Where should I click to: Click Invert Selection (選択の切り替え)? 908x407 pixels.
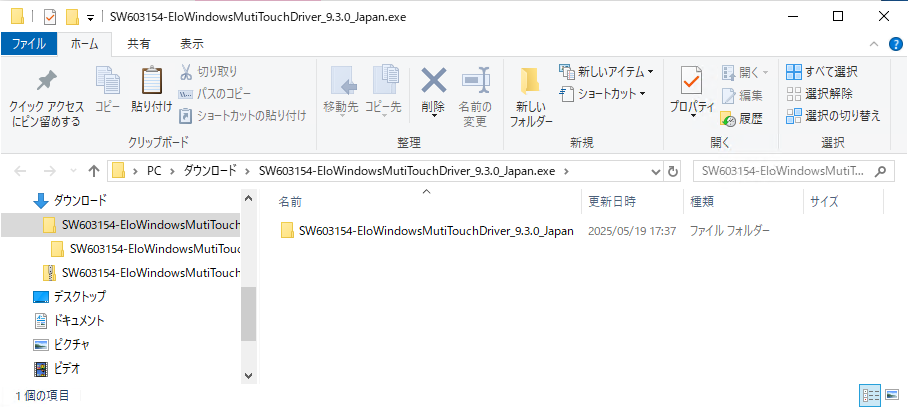coord(833,115)
